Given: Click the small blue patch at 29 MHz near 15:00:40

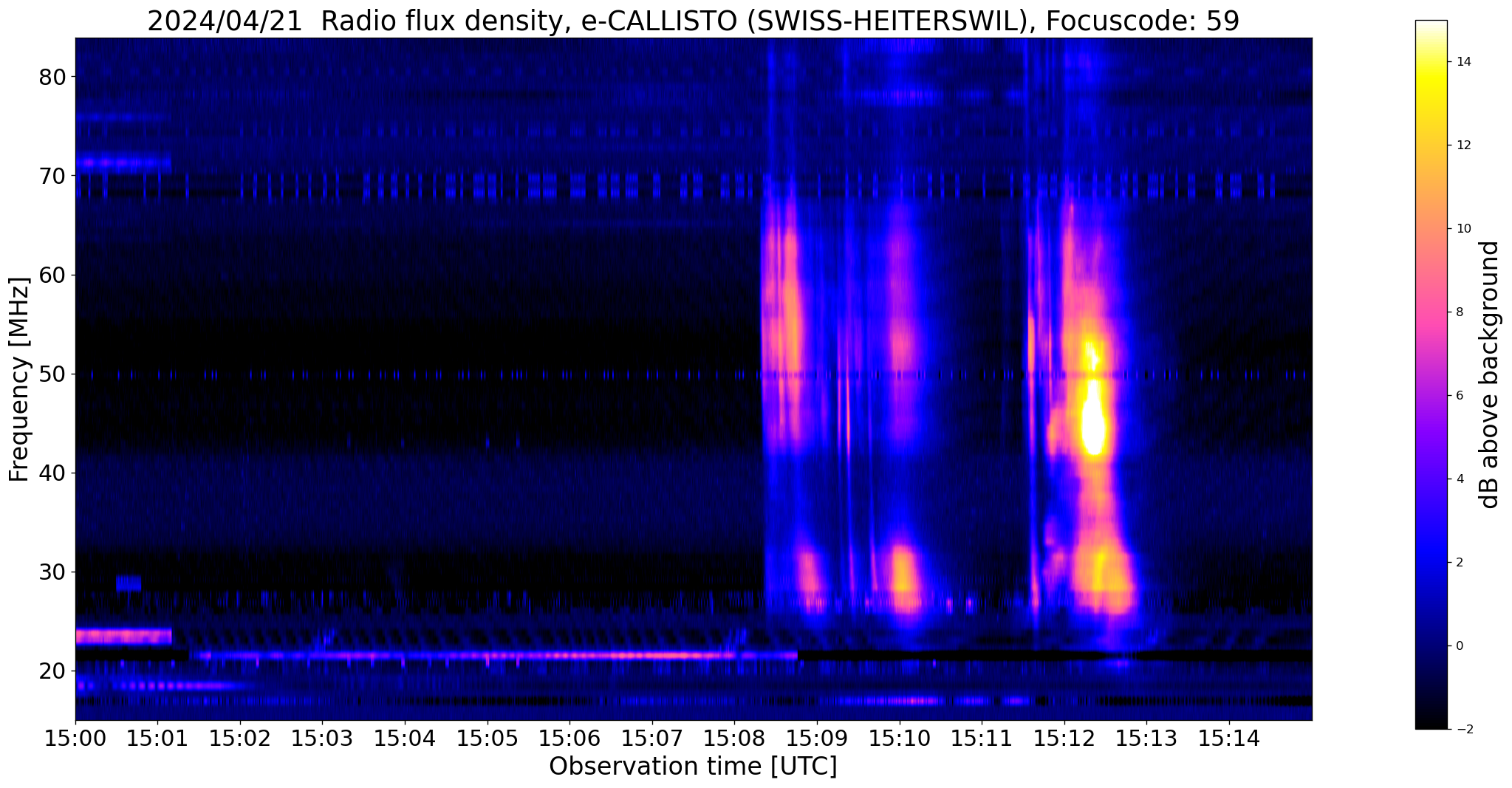Looking at the screenshot, I should tap(129, 583).
